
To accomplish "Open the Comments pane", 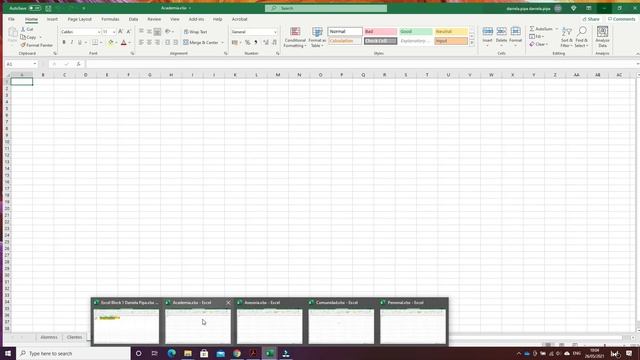I will pos(621,19).
